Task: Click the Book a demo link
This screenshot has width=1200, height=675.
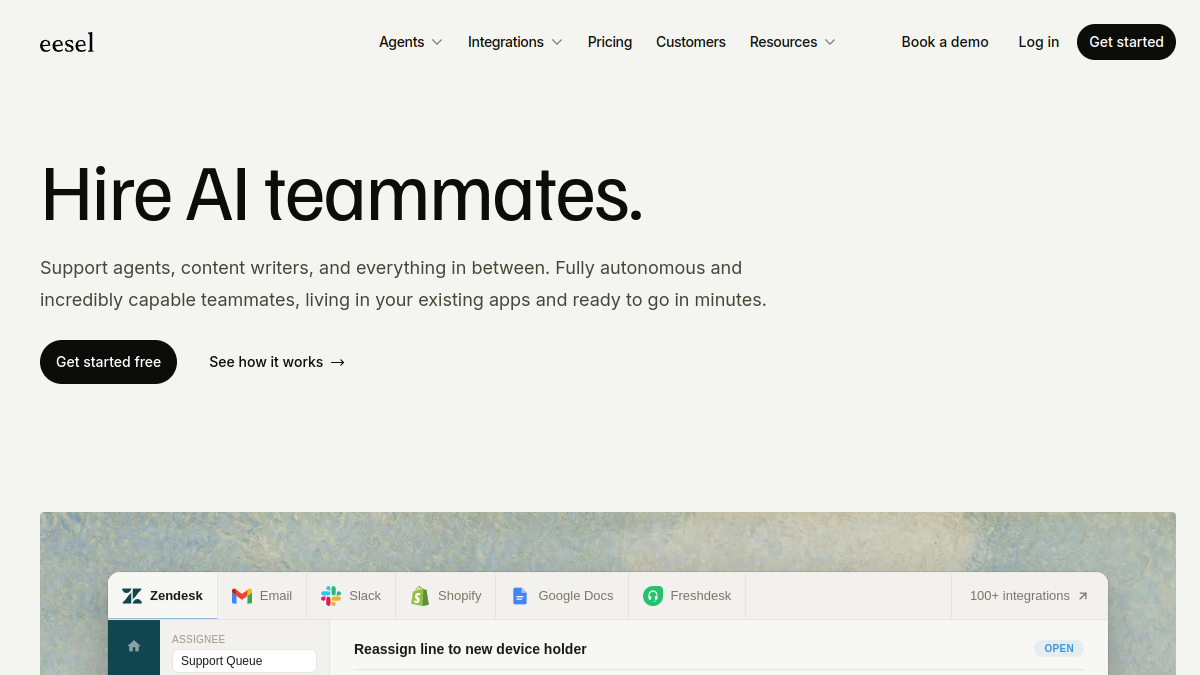Action: 945,42
